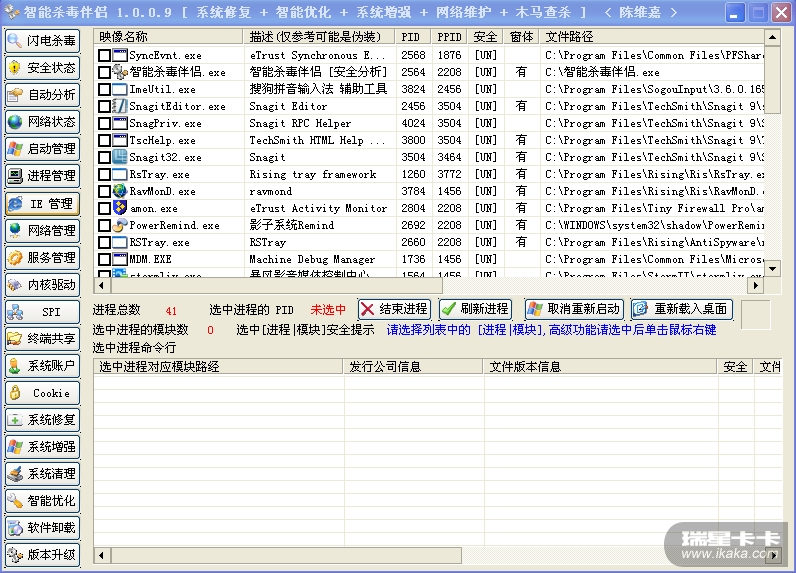796x573 pixels.
Task: Open IE 管理 panel
Action: 43,204
